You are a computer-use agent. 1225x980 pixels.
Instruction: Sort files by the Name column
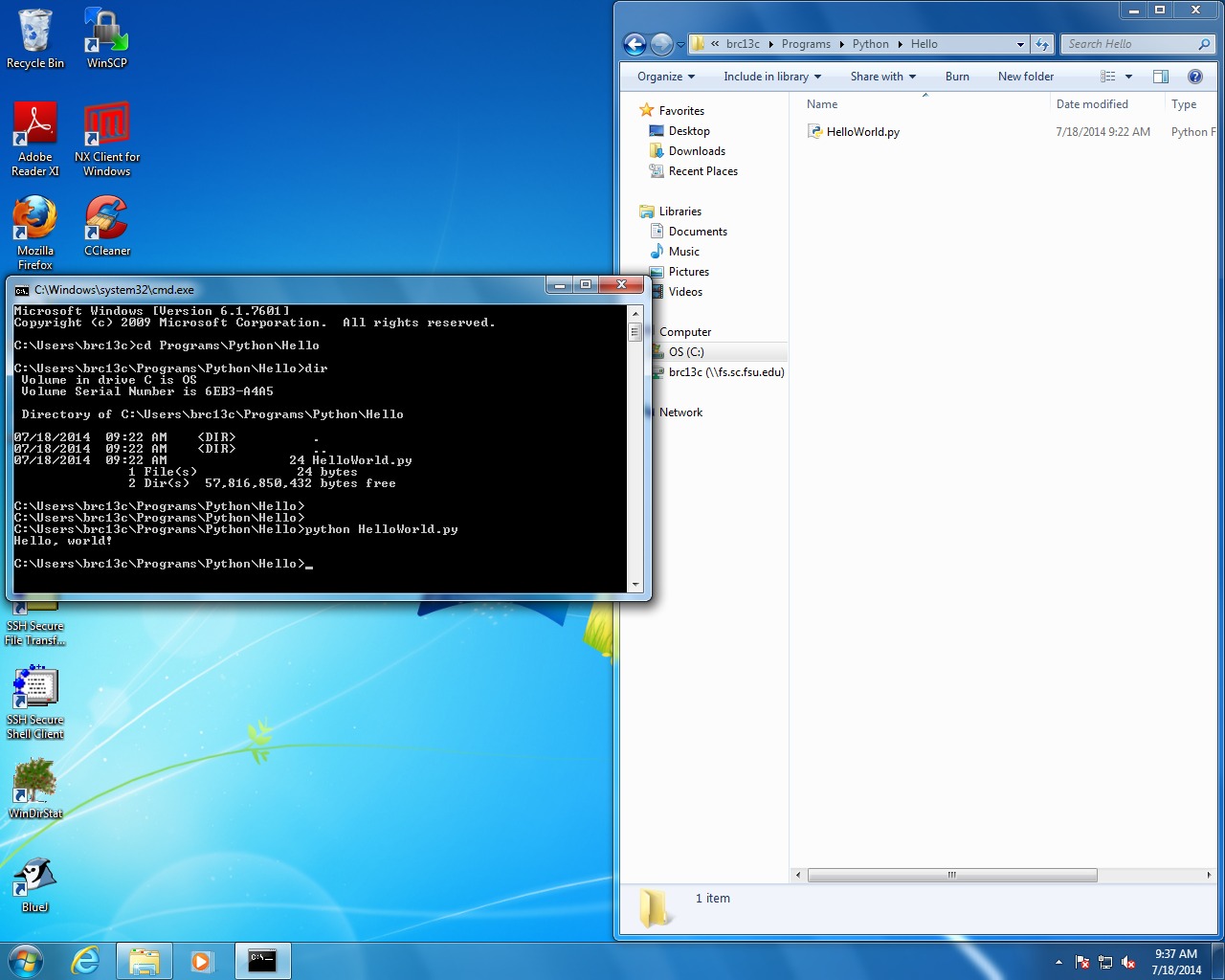point(822,104)
